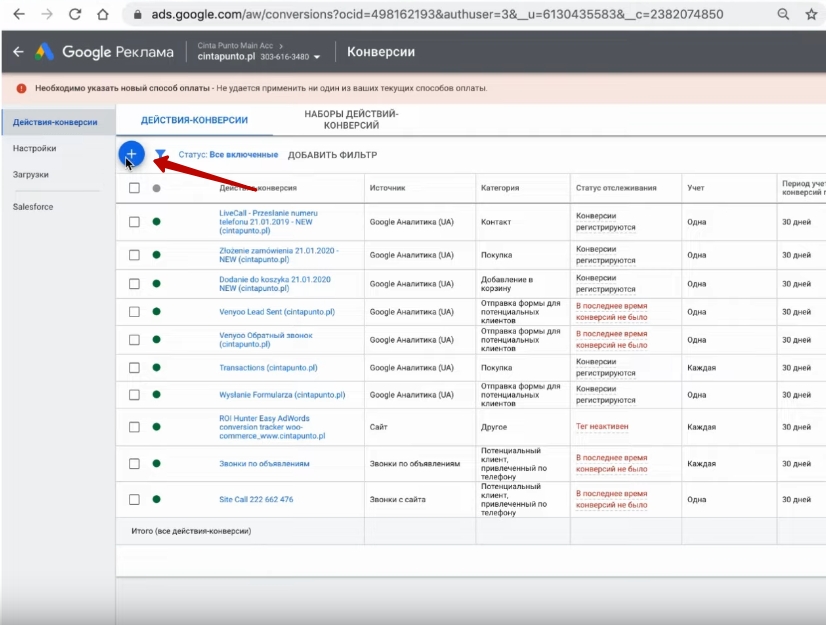
Task: Open Venyoo Обратный звонок conversion link
Action: pyautogui.click(x=266, y=340)
